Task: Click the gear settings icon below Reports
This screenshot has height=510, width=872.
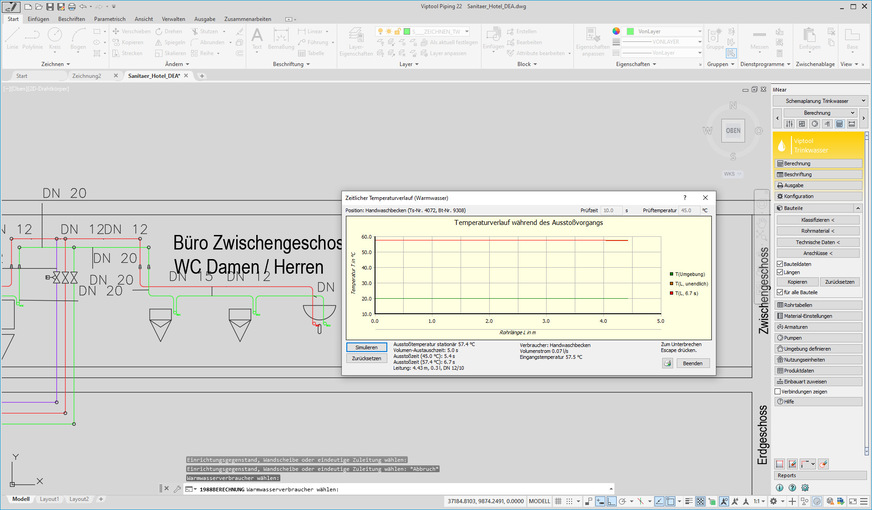Action: point(805,488)
